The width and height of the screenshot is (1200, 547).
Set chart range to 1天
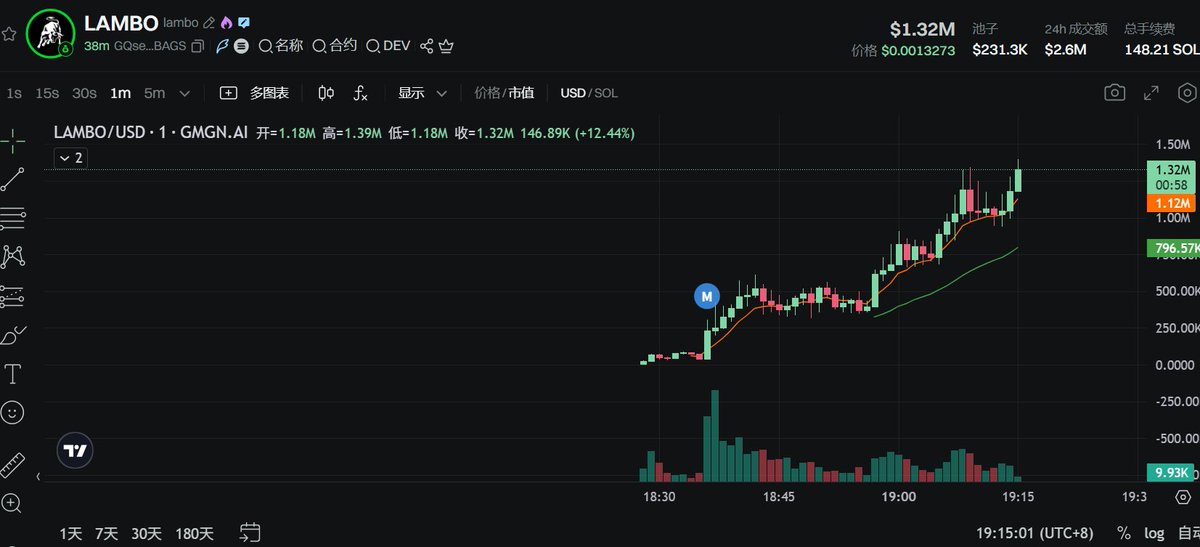[70, 533]
